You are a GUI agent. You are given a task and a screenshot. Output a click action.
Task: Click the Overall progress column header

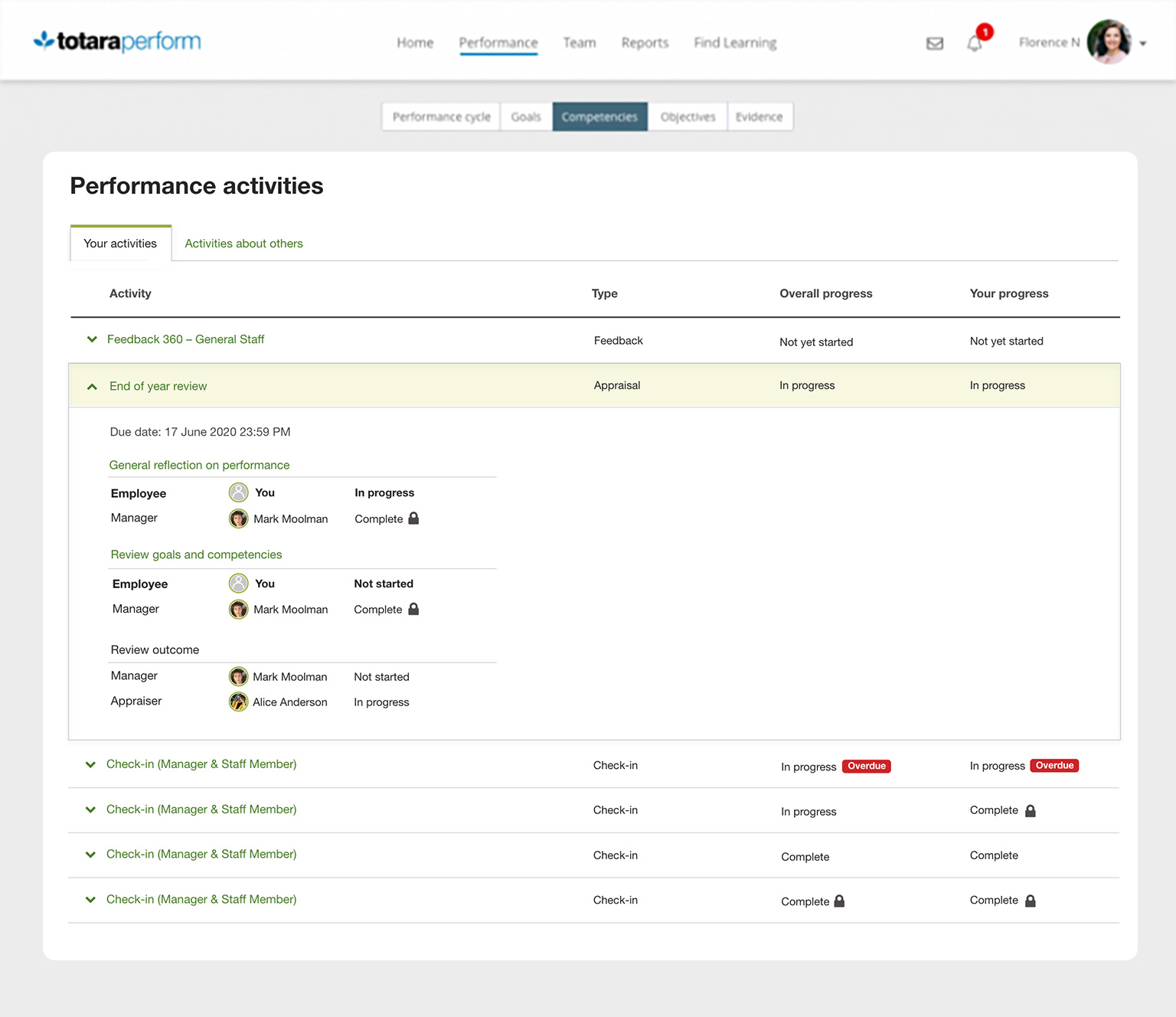click(x=826, y=293)
